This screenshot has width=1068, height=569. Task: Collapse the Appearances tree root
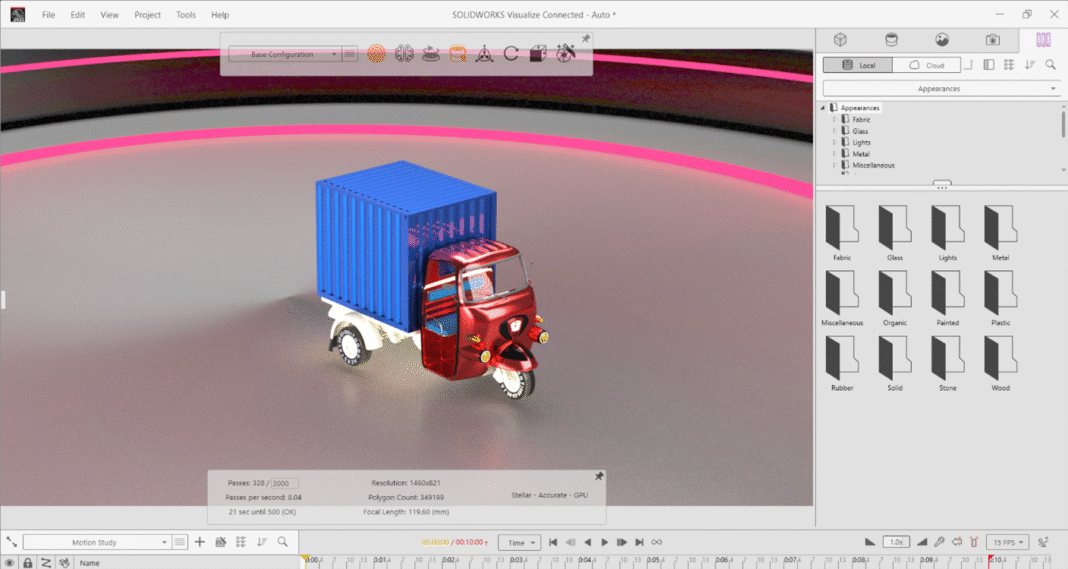[x=823, y=108]
